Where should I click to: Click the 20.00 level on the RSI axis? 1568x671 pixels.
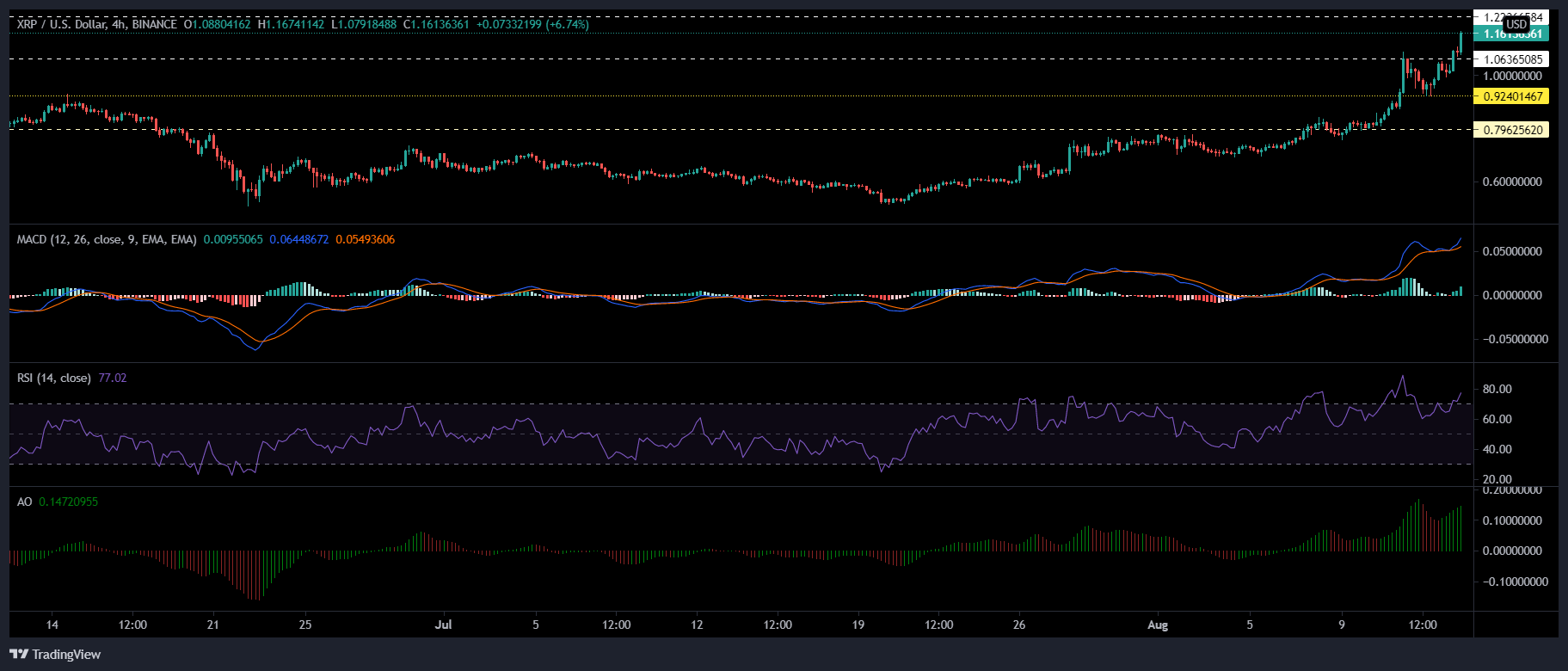point(1497,479)
